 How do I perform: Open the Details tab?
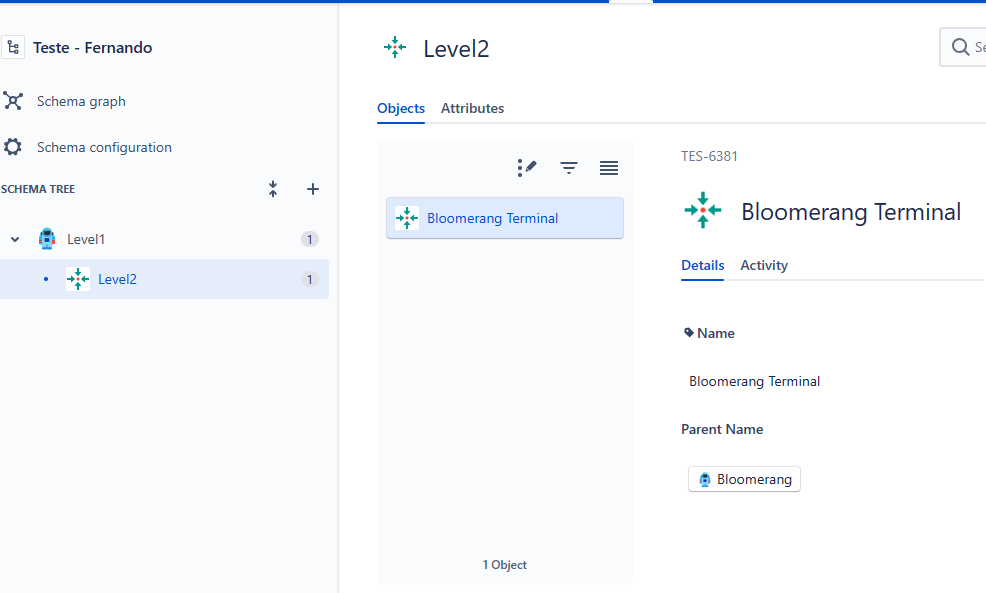[x=703, y=265]
